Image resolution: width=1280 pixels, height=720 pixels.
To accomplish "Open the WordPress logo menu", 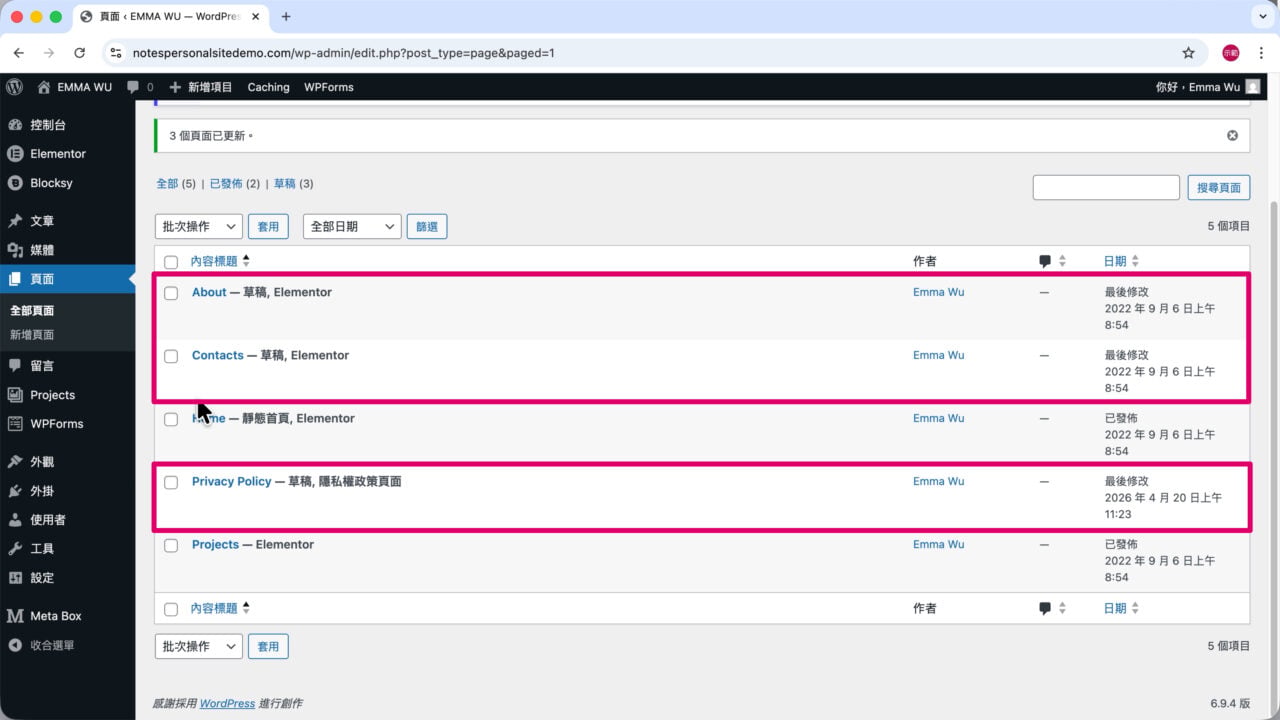I will click(x=14, y=87).
